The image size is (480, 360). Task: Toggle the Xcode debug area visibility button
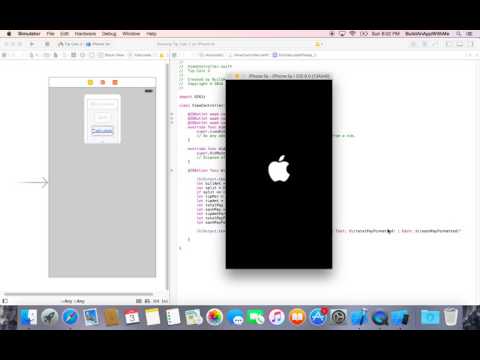click(x=460, y=44)
